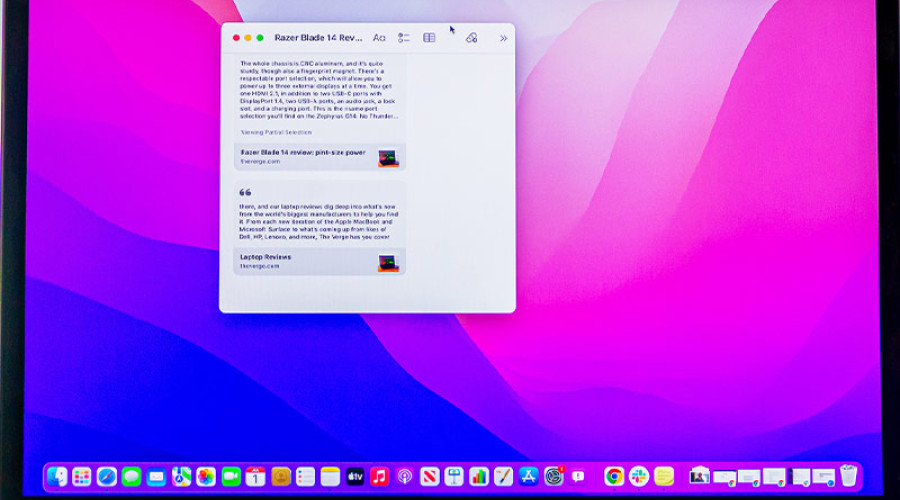
Task: Maximize the Quick Note with green button
Action: coord(260,38)
